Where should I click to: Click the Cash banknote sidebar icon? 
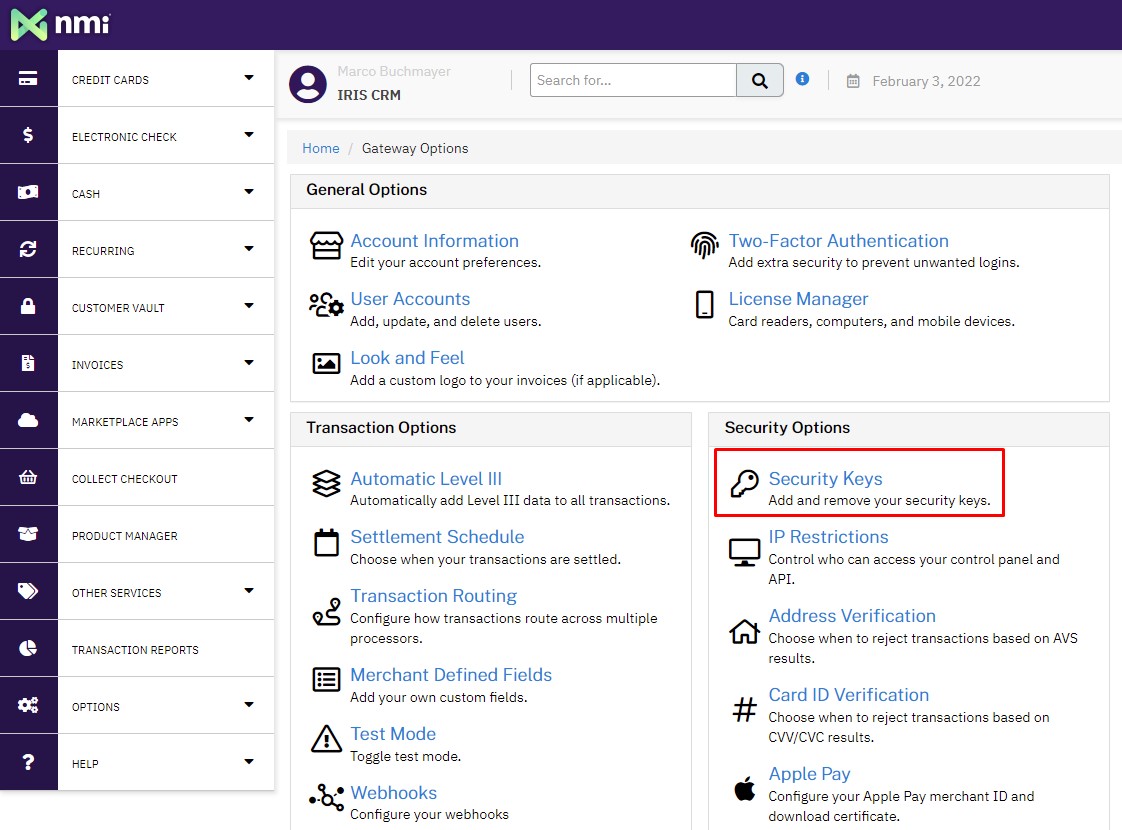click(x=28, y=192)
